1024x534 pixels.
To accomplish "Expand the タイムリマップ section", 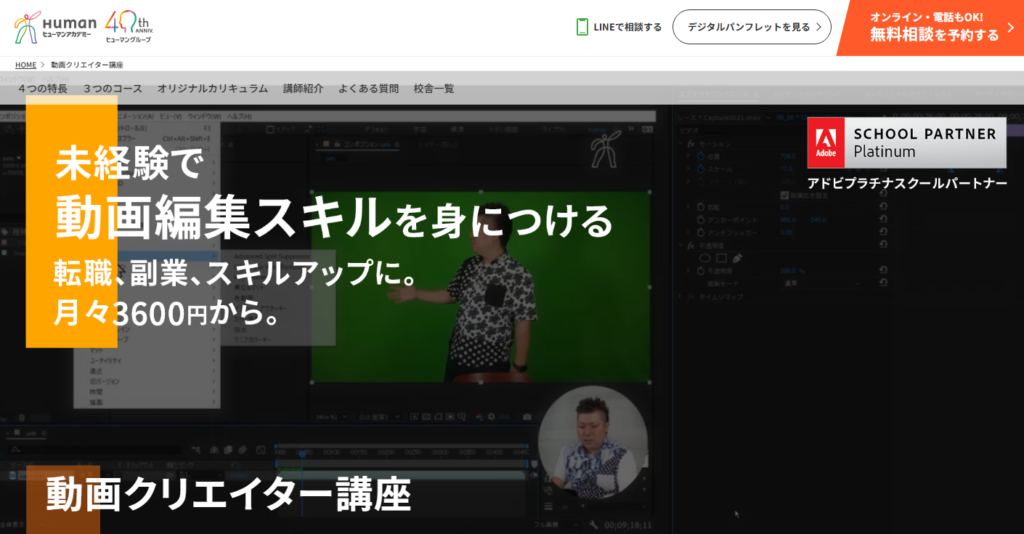I will 678,297.
